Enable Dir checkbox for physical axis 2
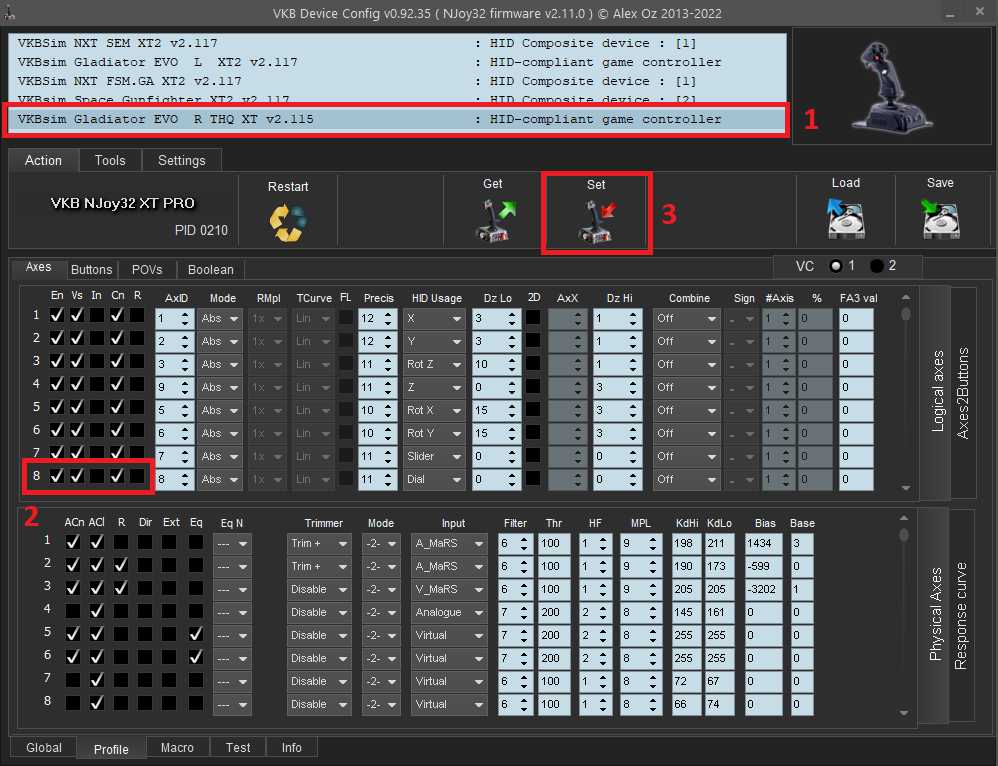 [x=145, y=565]
